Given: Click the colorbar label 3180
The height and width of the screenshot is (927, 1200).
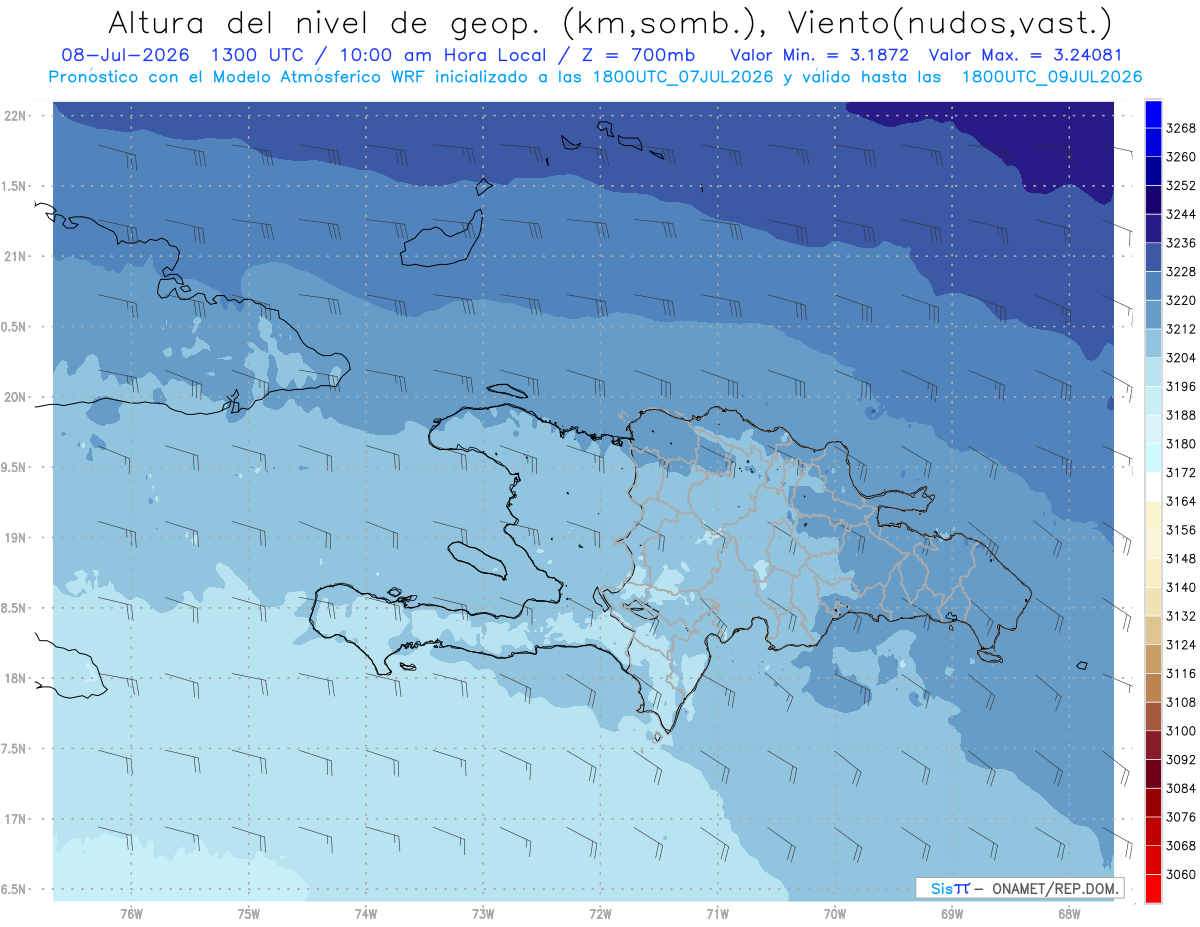Looking at the screenshot, I should (1181, 444).
